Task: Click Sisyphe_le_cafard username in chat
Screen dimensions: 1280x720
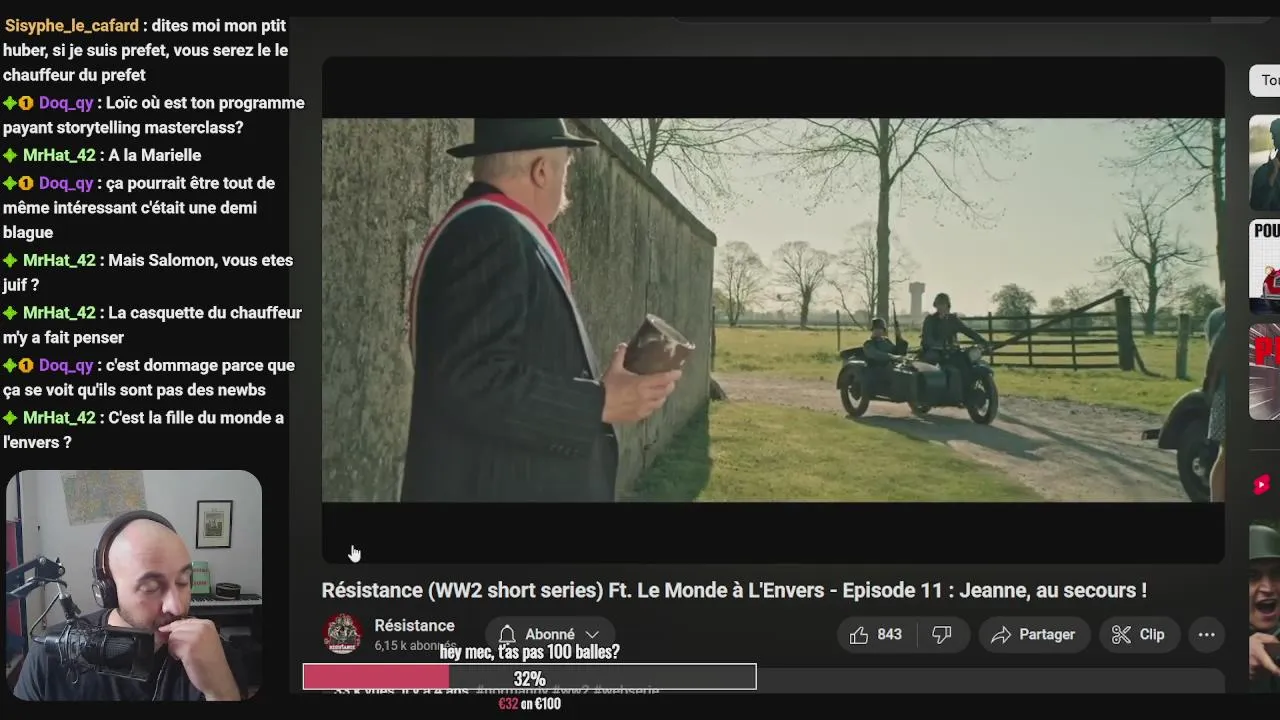Action: [x=72, y=26]
